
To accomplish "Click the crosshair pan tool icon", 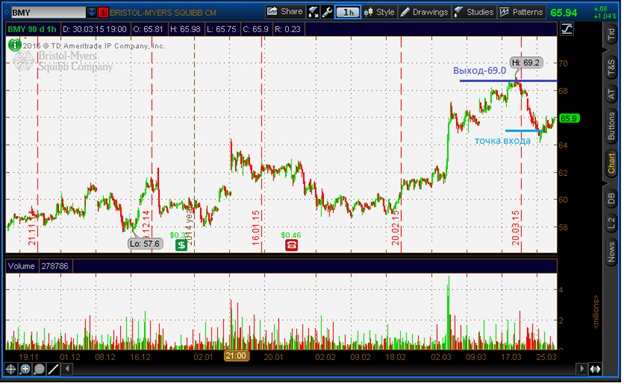I will click(11, 370).
